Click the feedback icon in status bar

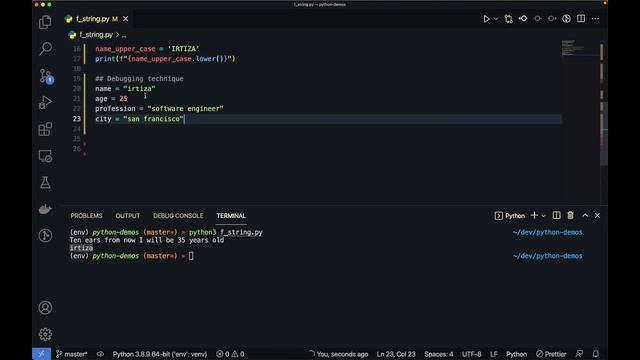pos(579,354)
